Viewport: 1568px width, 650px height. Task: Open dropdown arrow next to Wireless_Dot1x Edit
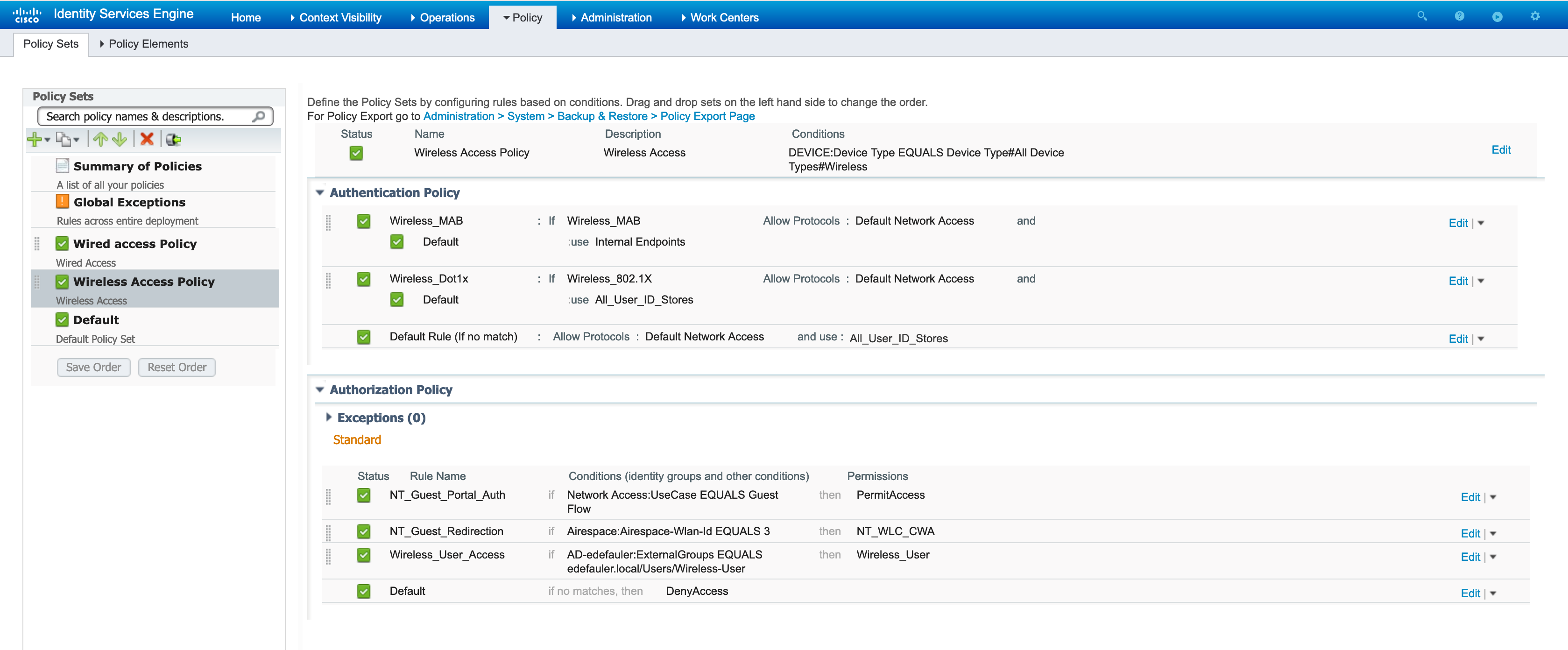1481,281
